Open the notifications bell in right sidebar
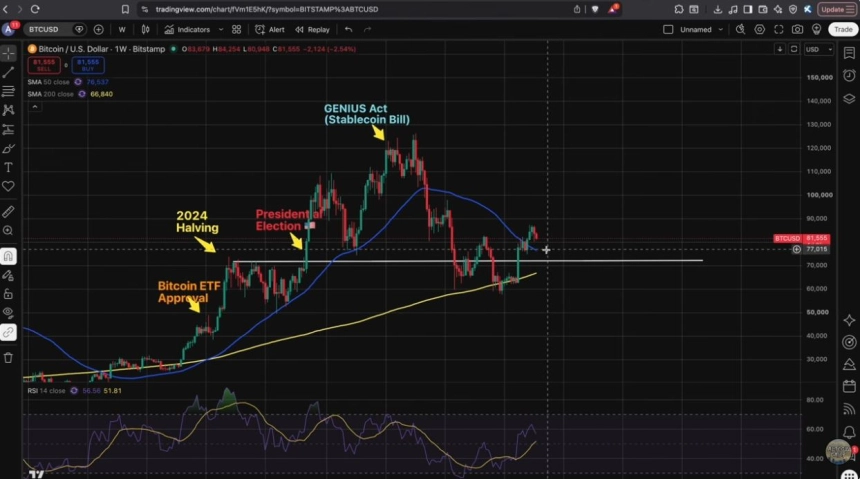 [x=849, y=432]
